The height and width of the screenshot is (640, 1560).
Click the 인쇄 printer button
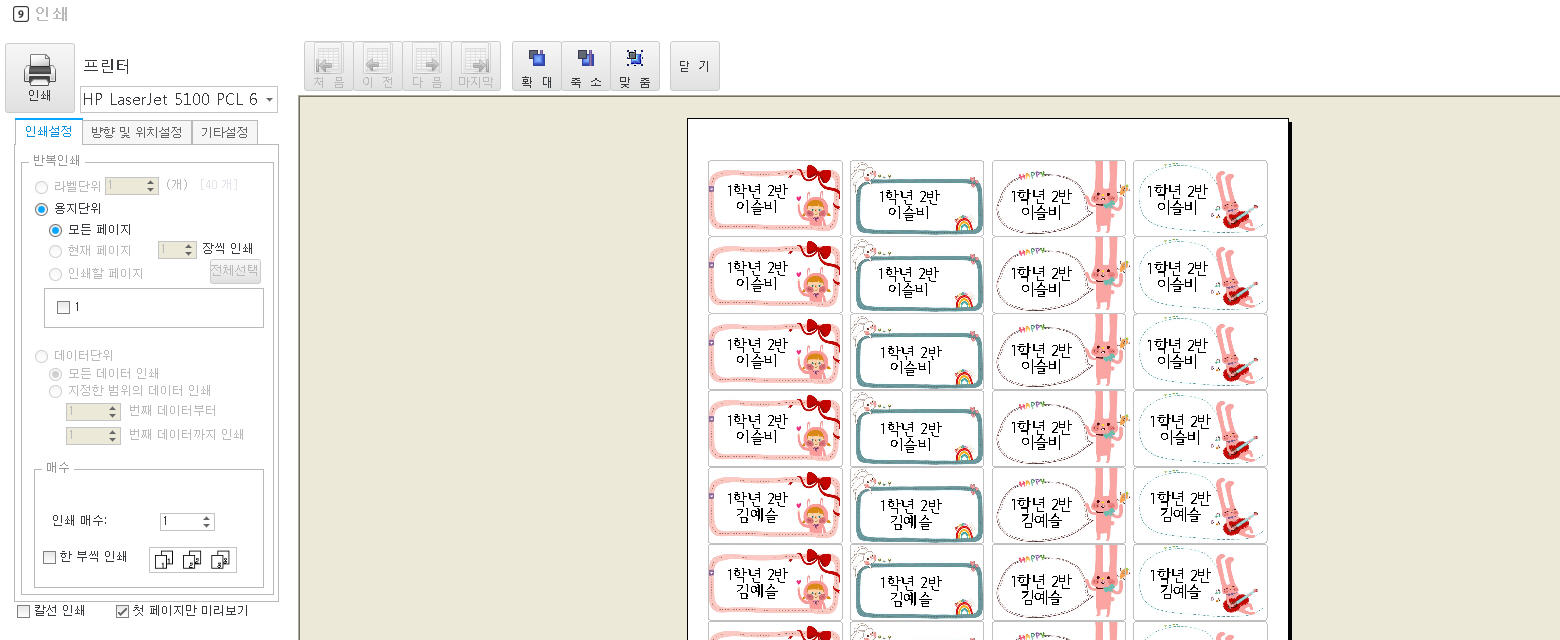[x=39, y=77]
